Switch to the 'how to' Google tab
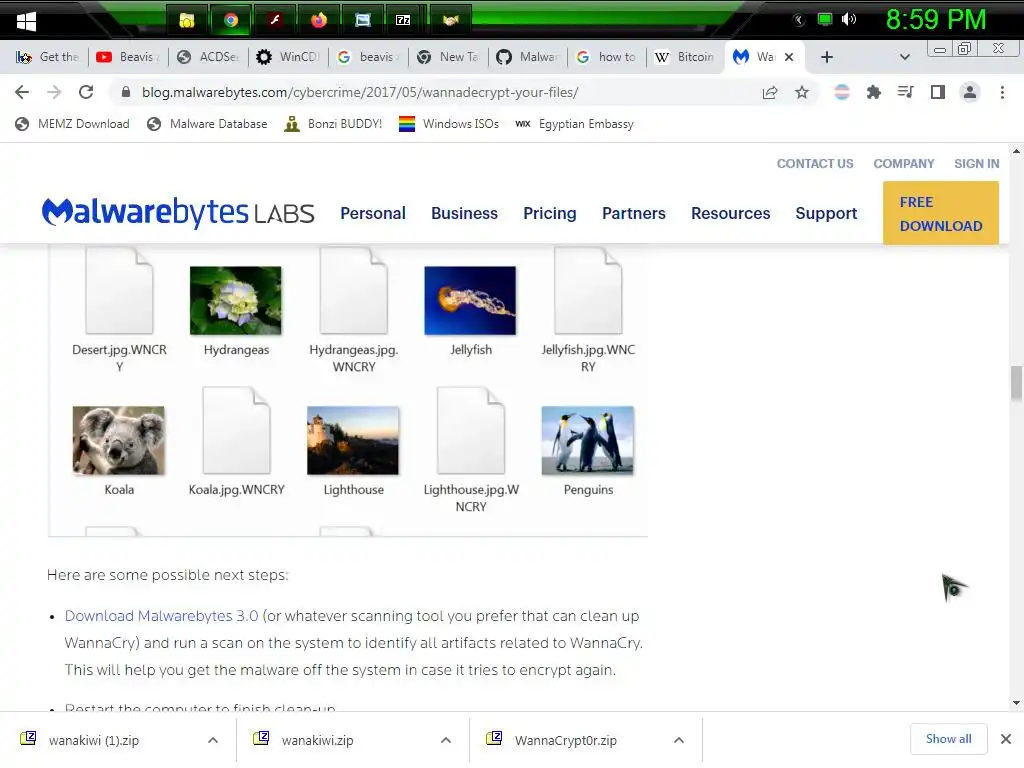This screenshot has height=768, width=1024. coord(607,57)
